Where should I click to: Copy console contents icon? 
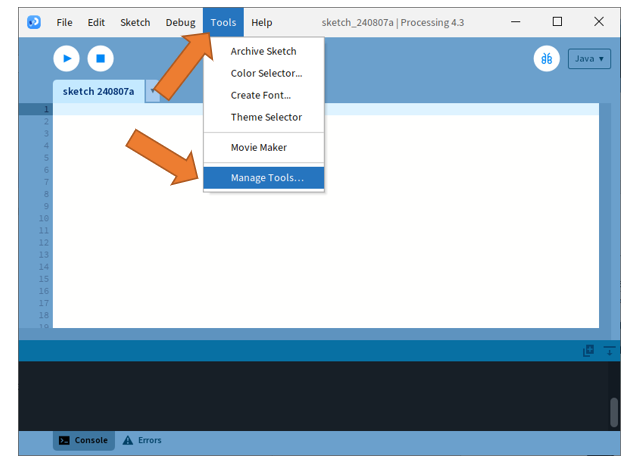(588, 351)
